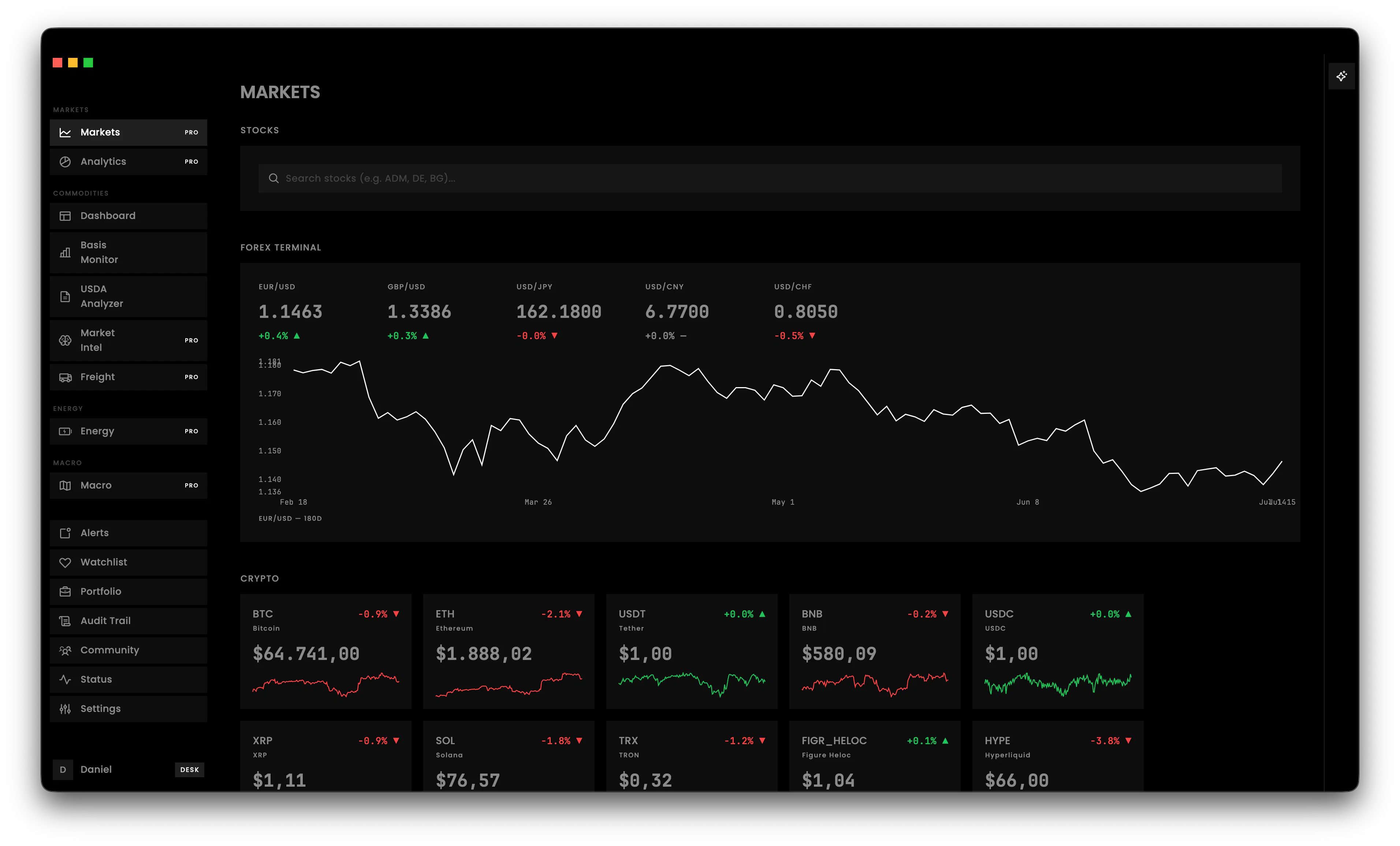Click the Markets chart icon in sidebar

(x=65, y=133)
